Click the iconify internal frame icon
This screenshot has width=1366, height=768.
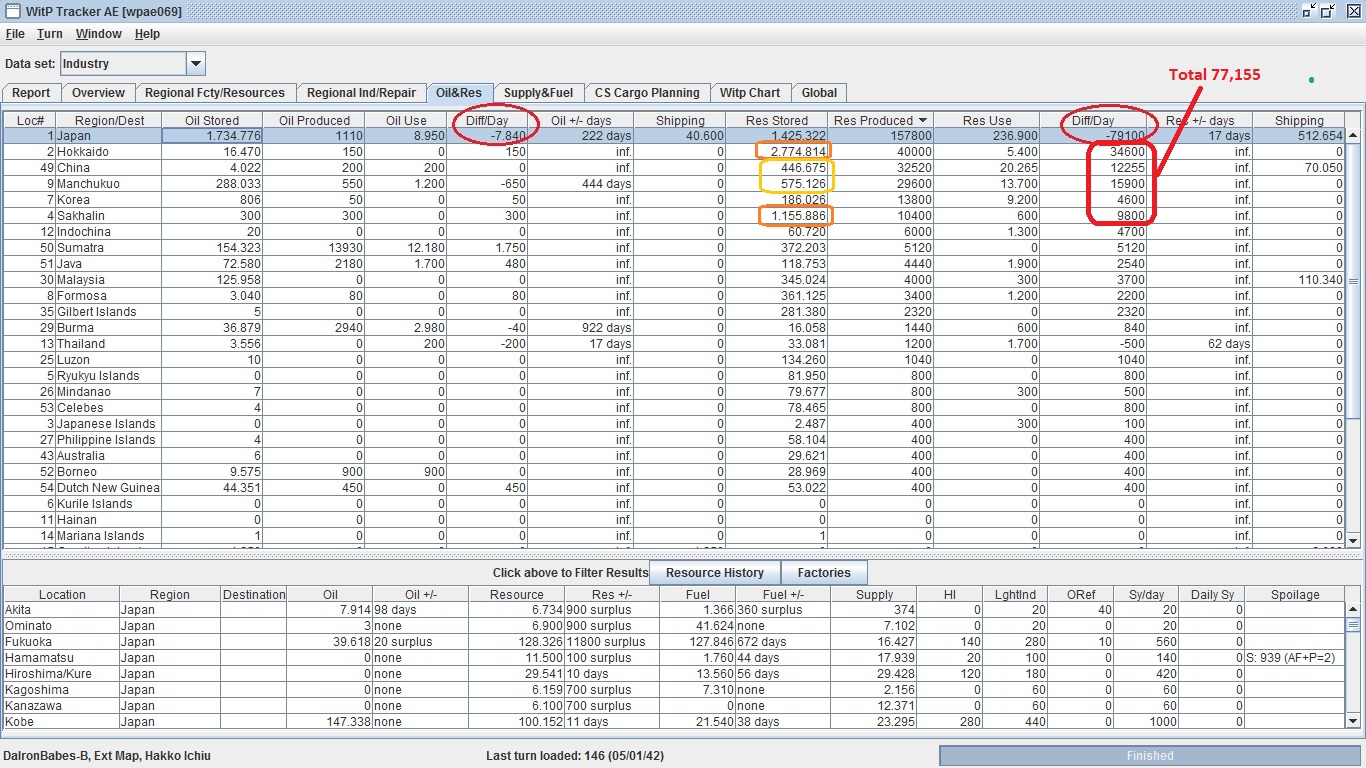click(x=1309, y=11)
